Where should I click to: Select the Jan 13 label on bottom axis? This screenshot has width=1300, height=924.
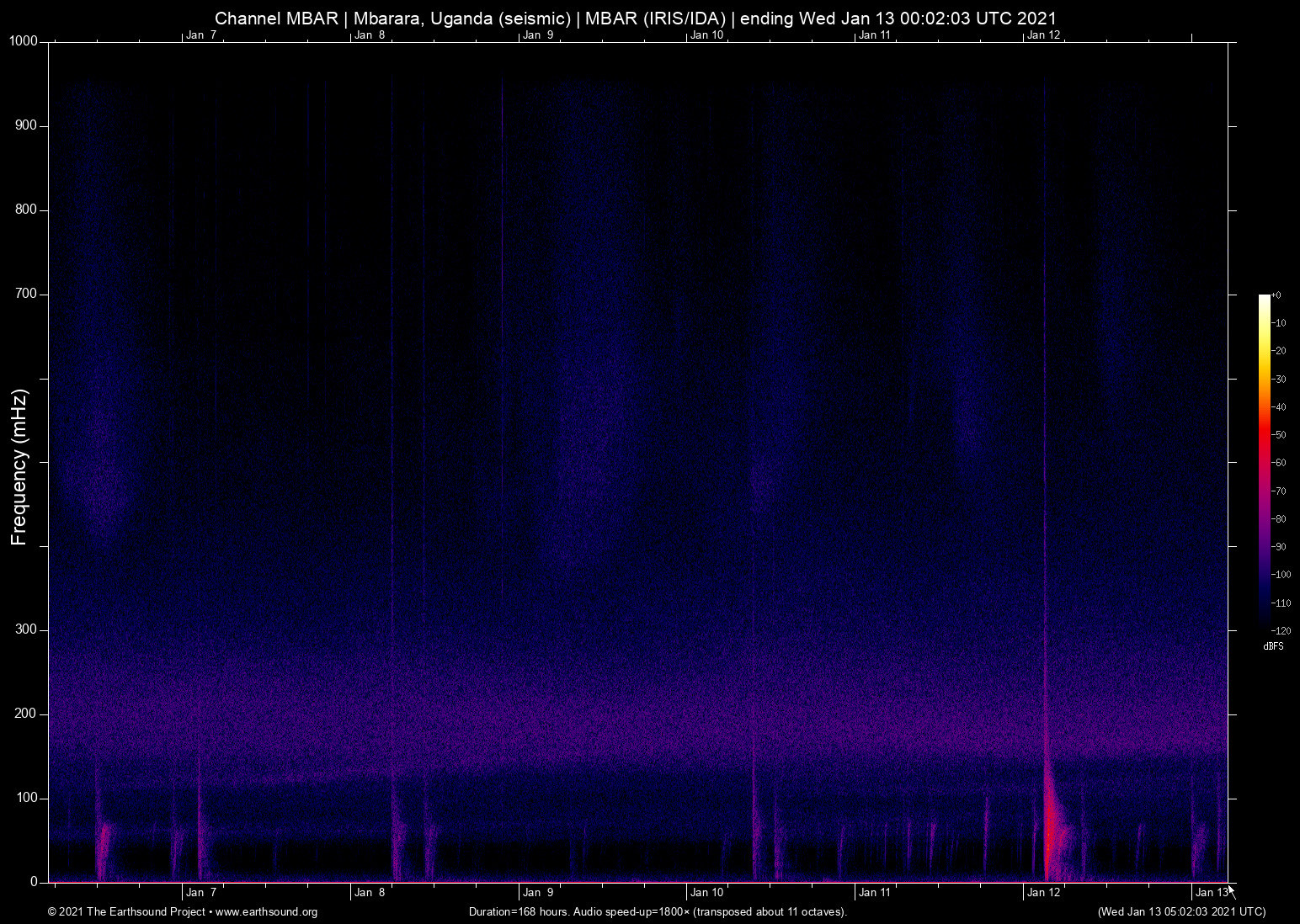pos(1210,892)
